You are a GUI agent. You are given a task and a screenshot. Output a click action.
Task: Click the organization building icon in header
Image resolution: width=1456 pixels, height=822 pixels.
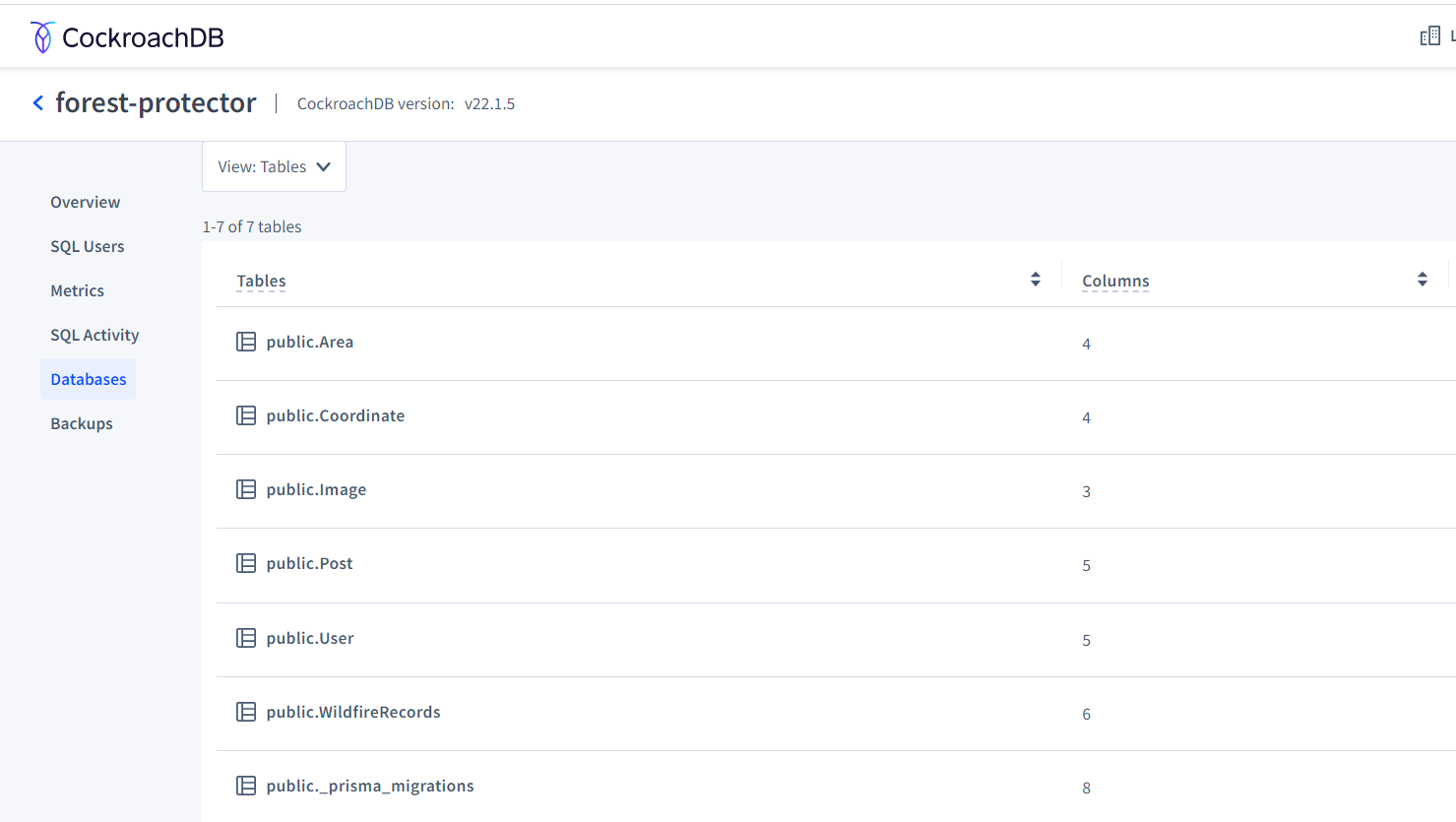(1429, 37)
